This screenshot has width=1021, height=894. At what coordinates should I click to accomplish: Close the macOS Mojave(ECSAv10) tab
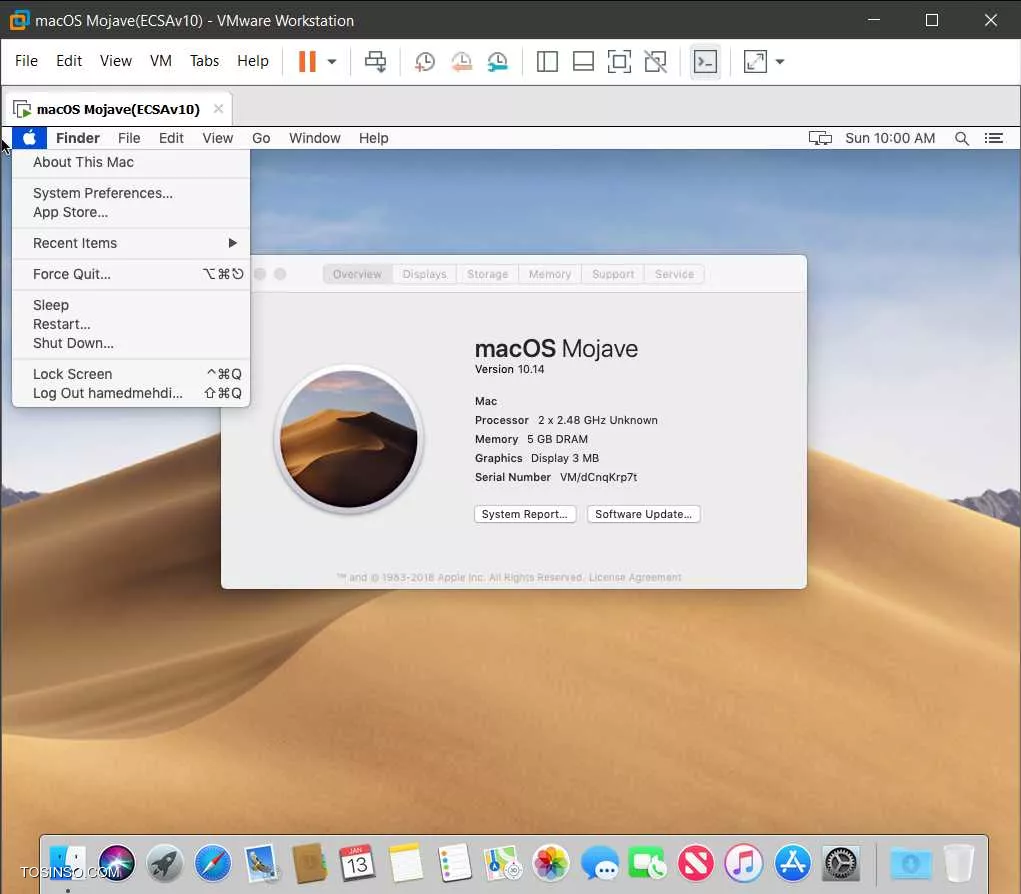[218, 109]
